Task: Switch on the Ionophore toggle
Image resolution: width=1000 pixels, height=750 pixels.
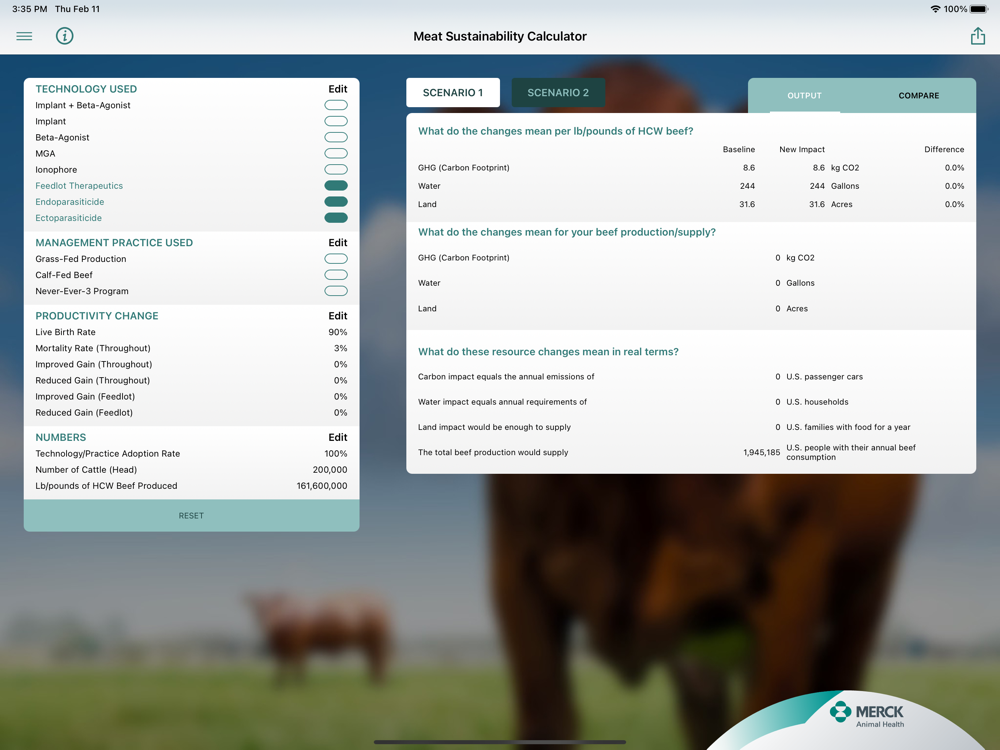Action: [x=336, y=170]
